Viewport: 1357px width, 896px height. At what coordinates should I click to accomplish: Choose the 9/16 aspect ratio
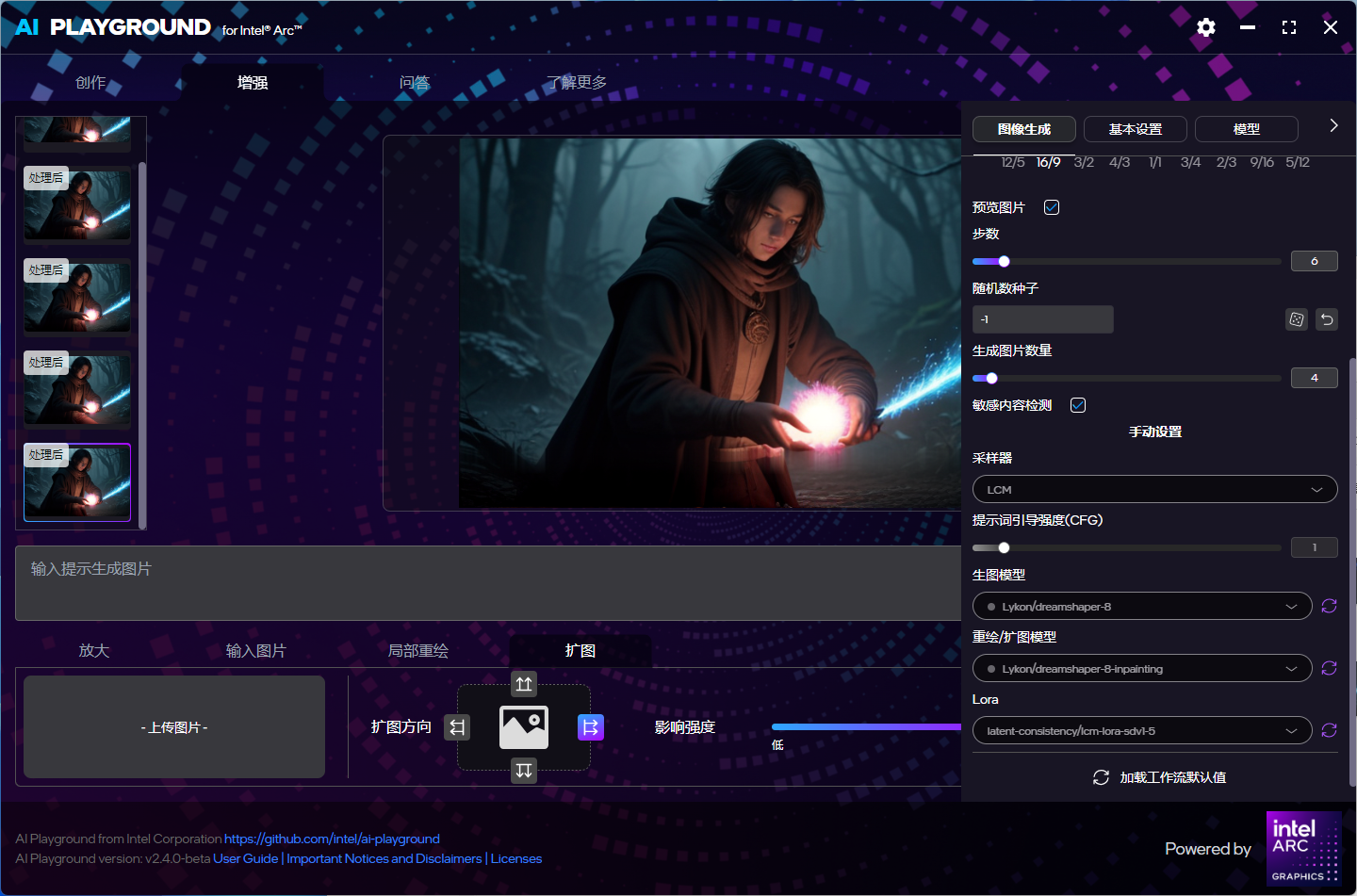(x=1262, y=162)
